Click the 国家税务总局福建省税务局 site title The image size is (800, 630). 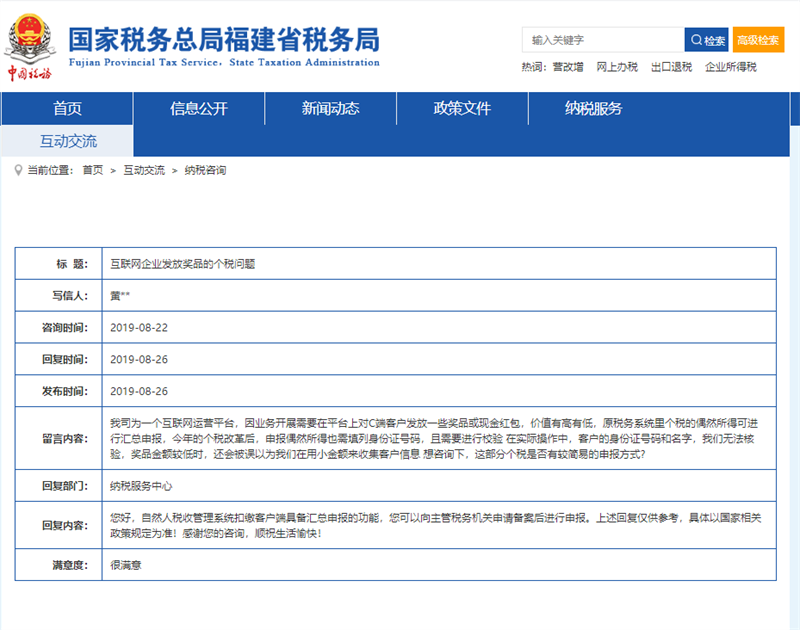[x=223, y=42]
